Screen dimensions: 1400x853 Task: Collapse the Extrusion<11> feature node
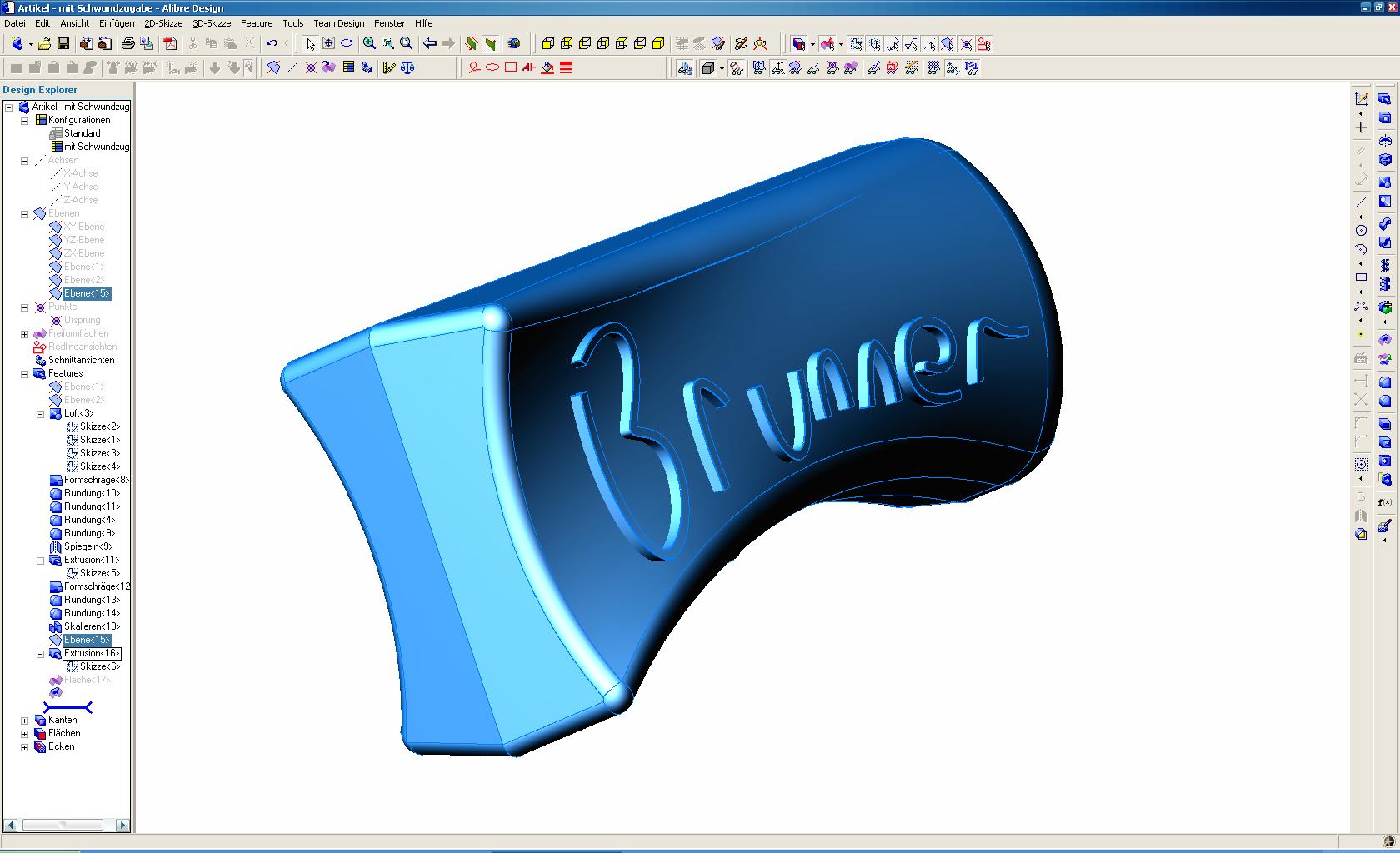point(40,560)
